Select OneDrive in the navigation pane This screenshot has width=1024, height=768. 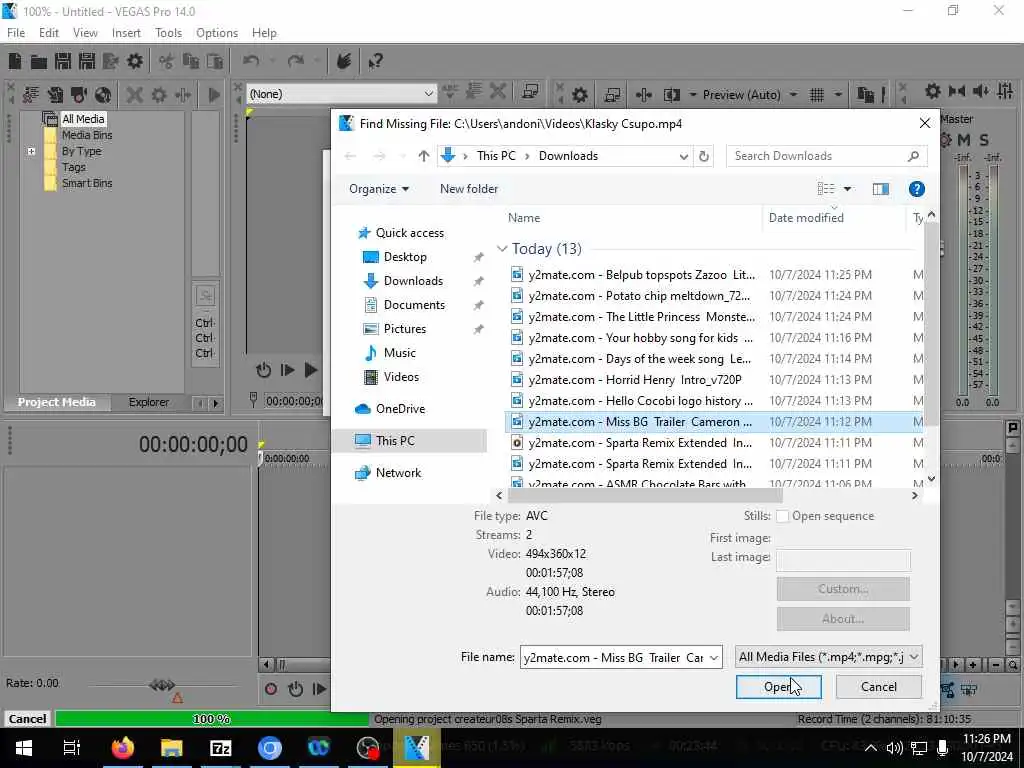[400, 409]
